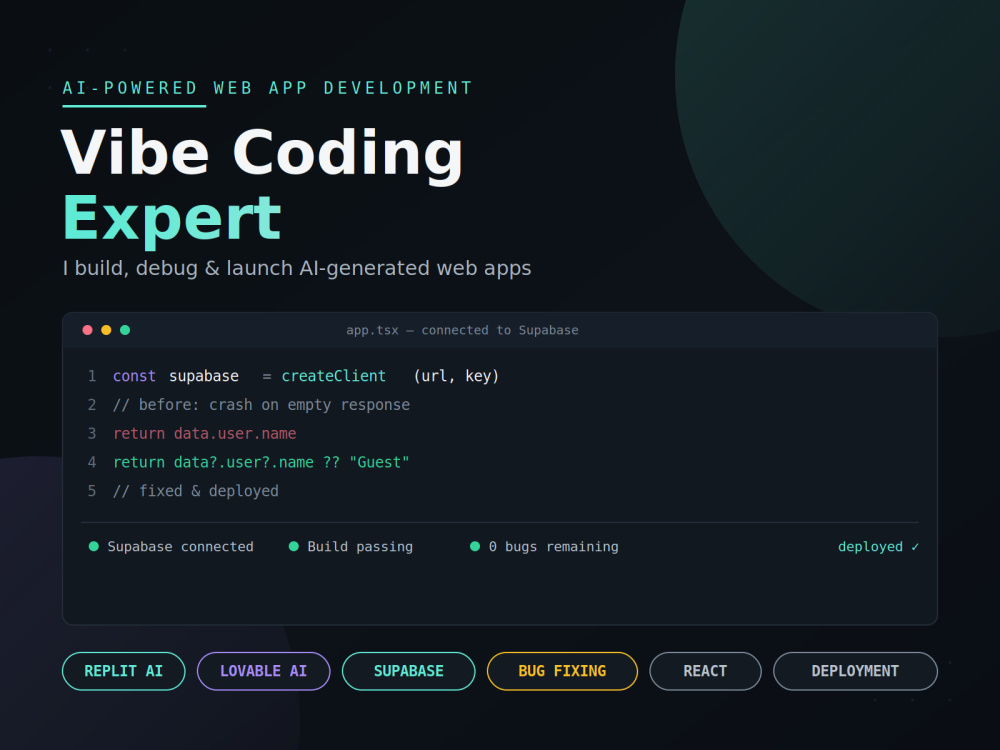1000x750 pixels.
Task: Click the SUPABASE tag pill
Action: 408,671
